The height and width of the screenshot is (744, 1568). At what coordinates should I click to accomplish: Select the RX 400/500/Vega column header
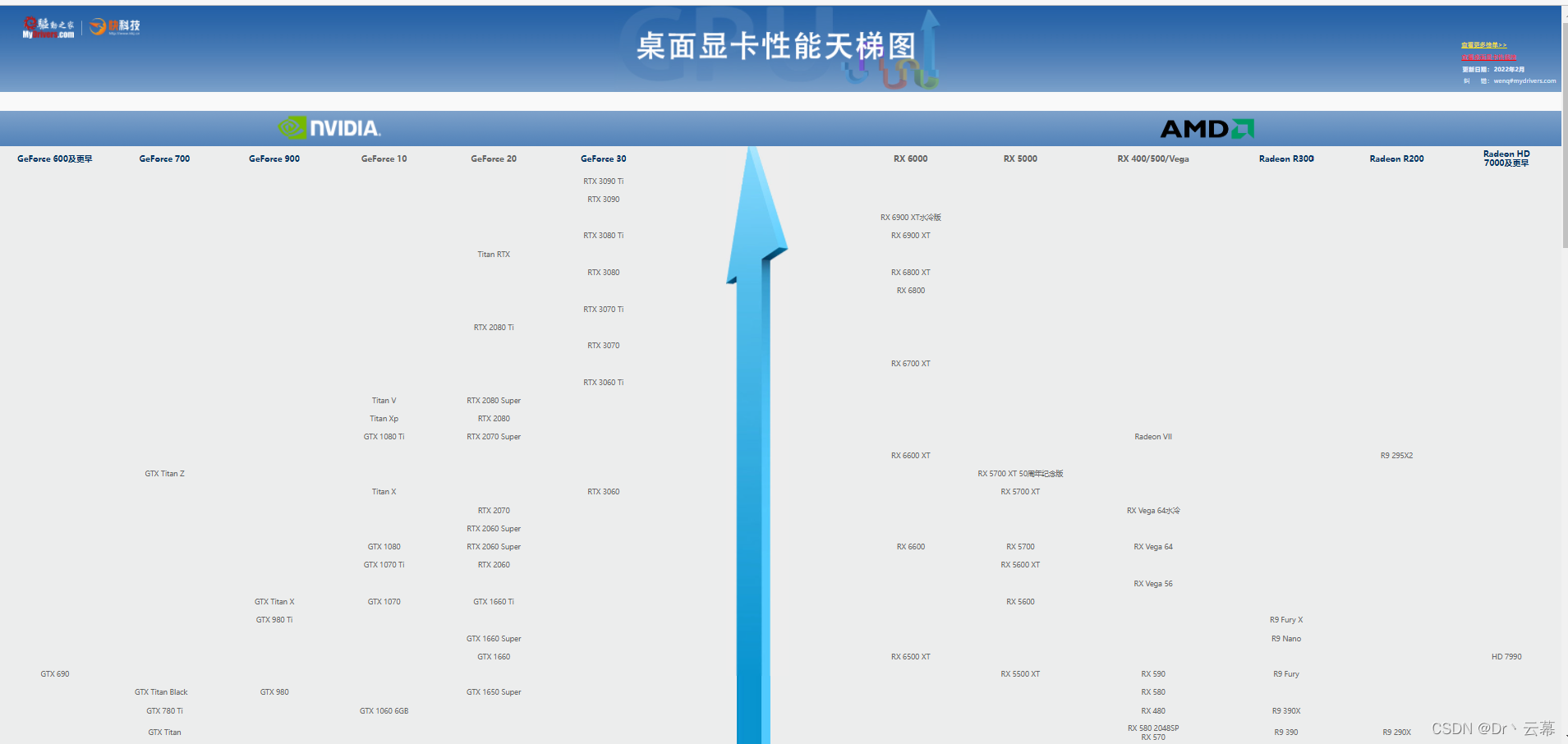(x=1153, y=158)
